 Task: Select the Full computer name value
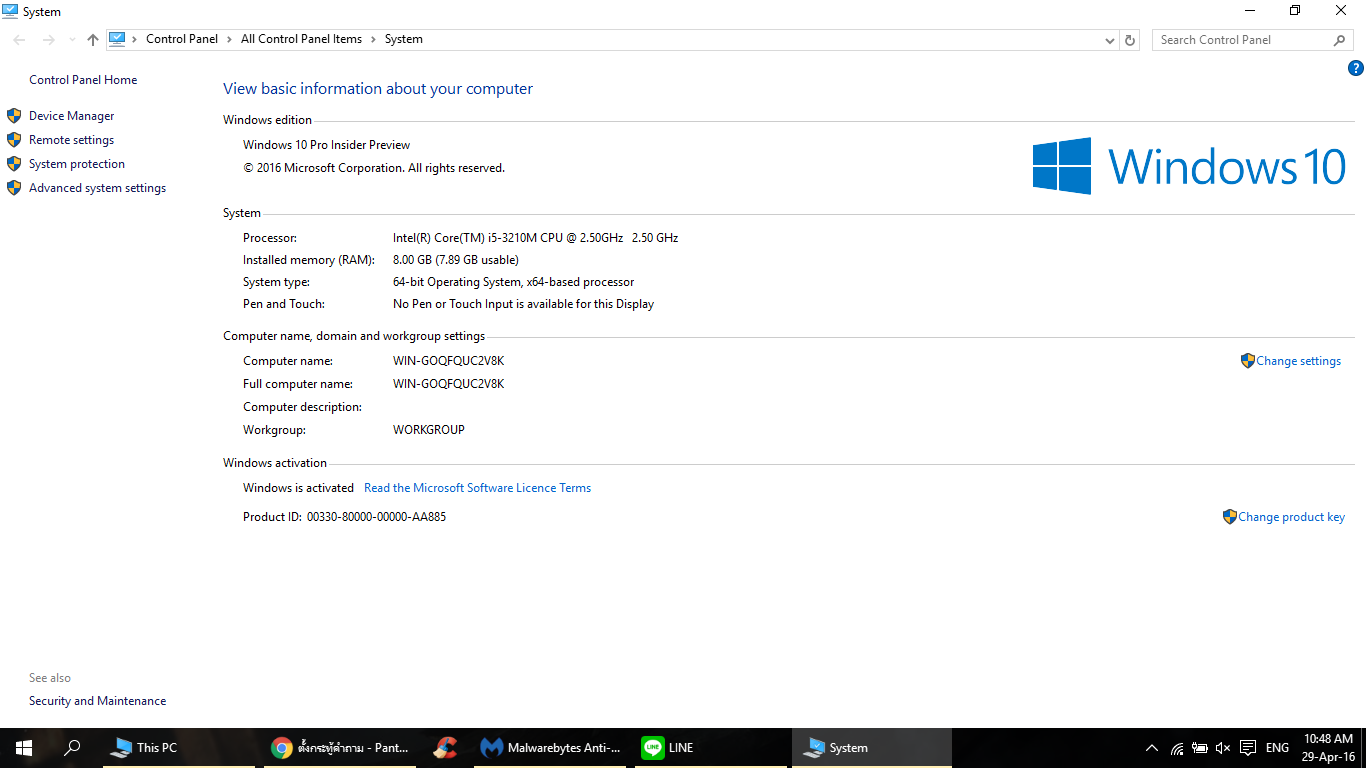point(449,384)
